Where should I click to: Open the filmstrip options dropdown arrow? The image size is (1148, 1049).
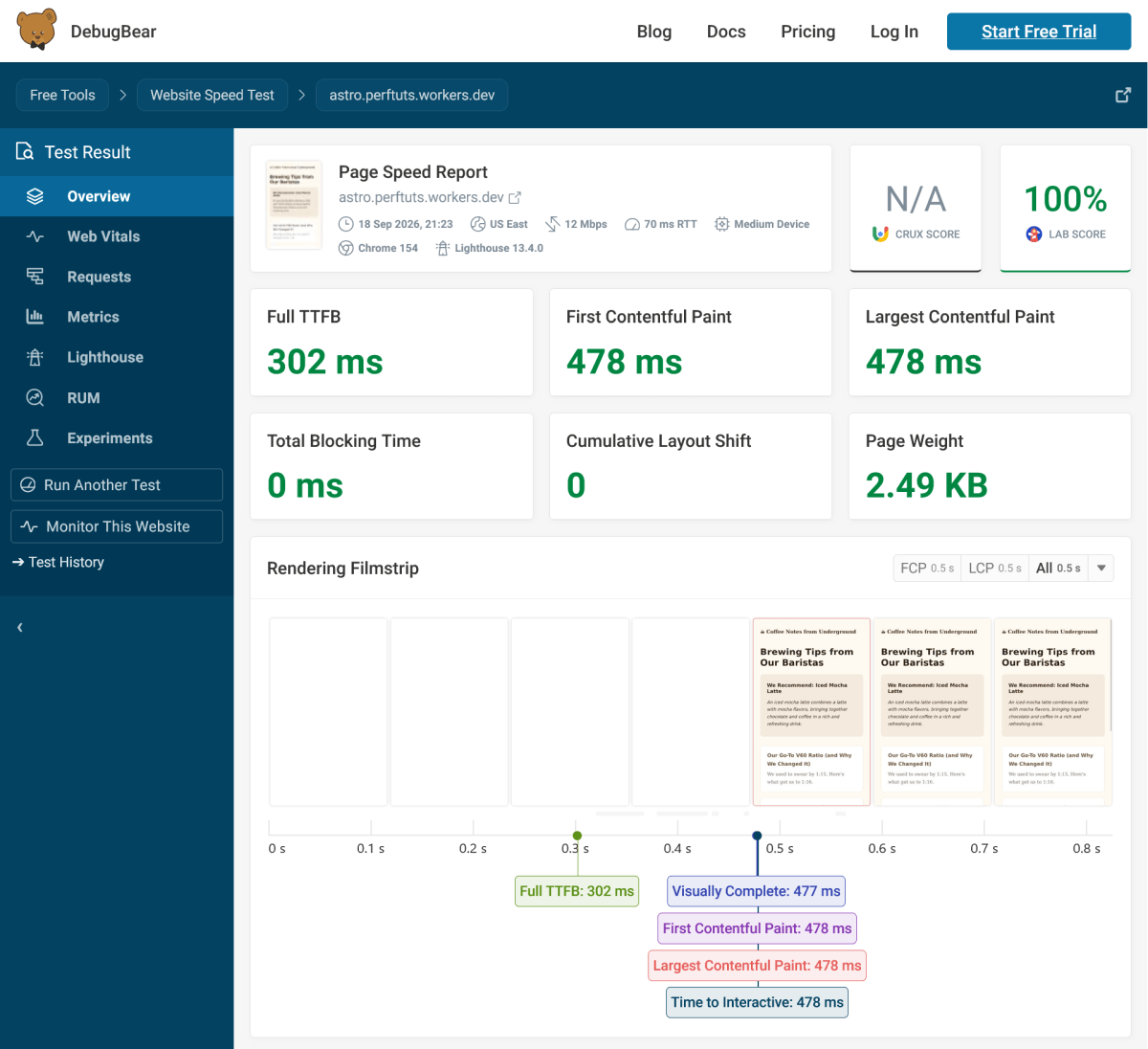coord(1102,568)
